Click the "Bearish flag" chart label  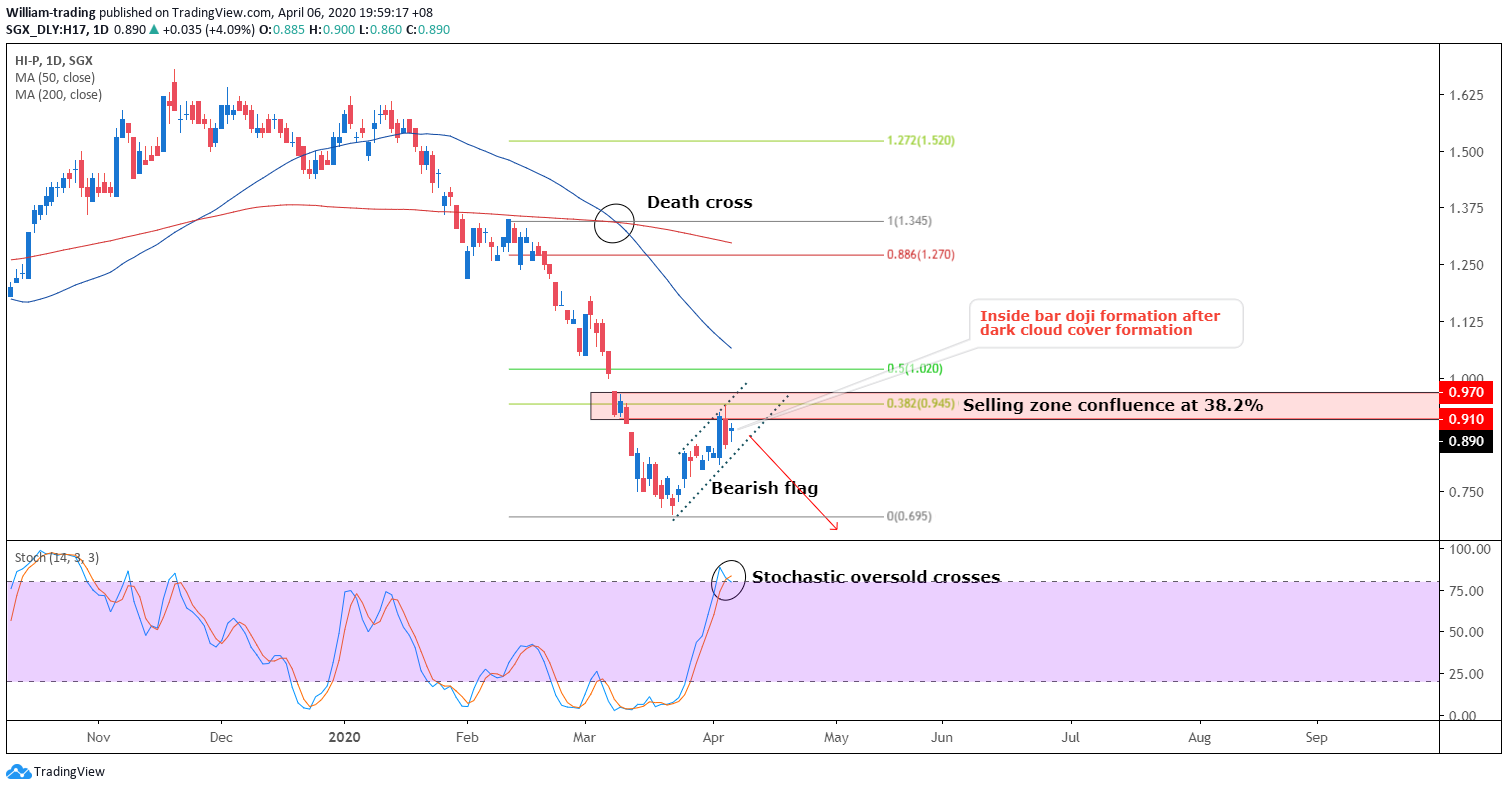[x=764, y=488]
